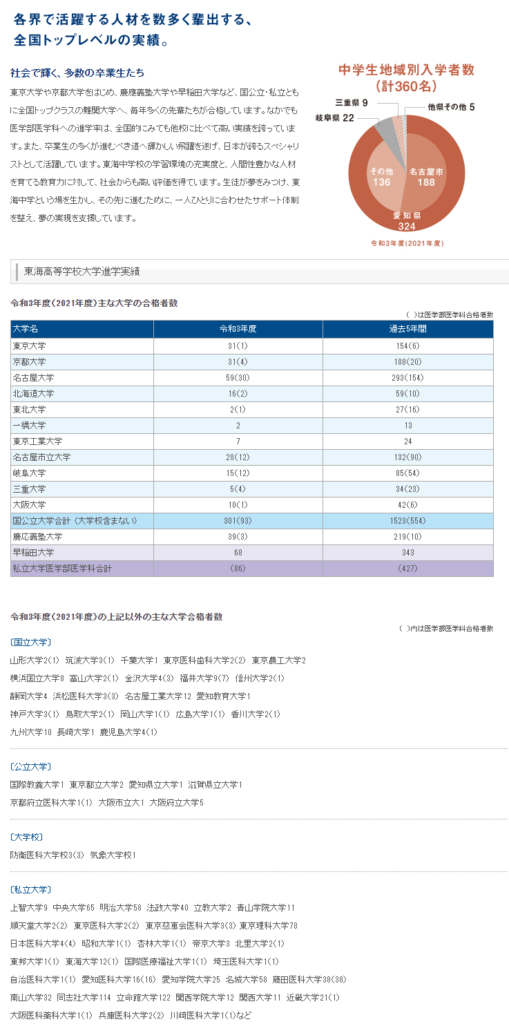Click the 防衛医科大学校3(3) entry
The width and height of the screenshot is (509, 1024).
tap(47, 854)
